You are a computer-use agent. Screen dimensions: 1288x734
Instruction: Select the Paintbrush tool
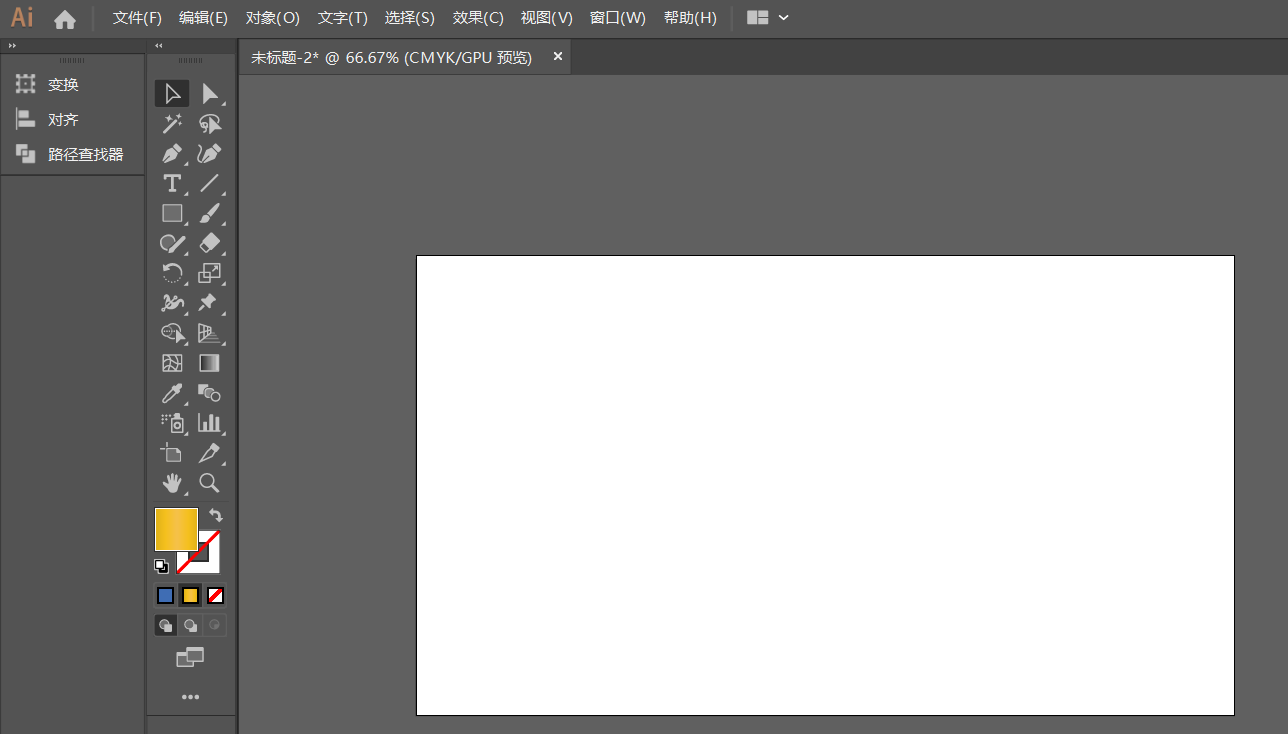pyautogui.click(x=209, y=213)
